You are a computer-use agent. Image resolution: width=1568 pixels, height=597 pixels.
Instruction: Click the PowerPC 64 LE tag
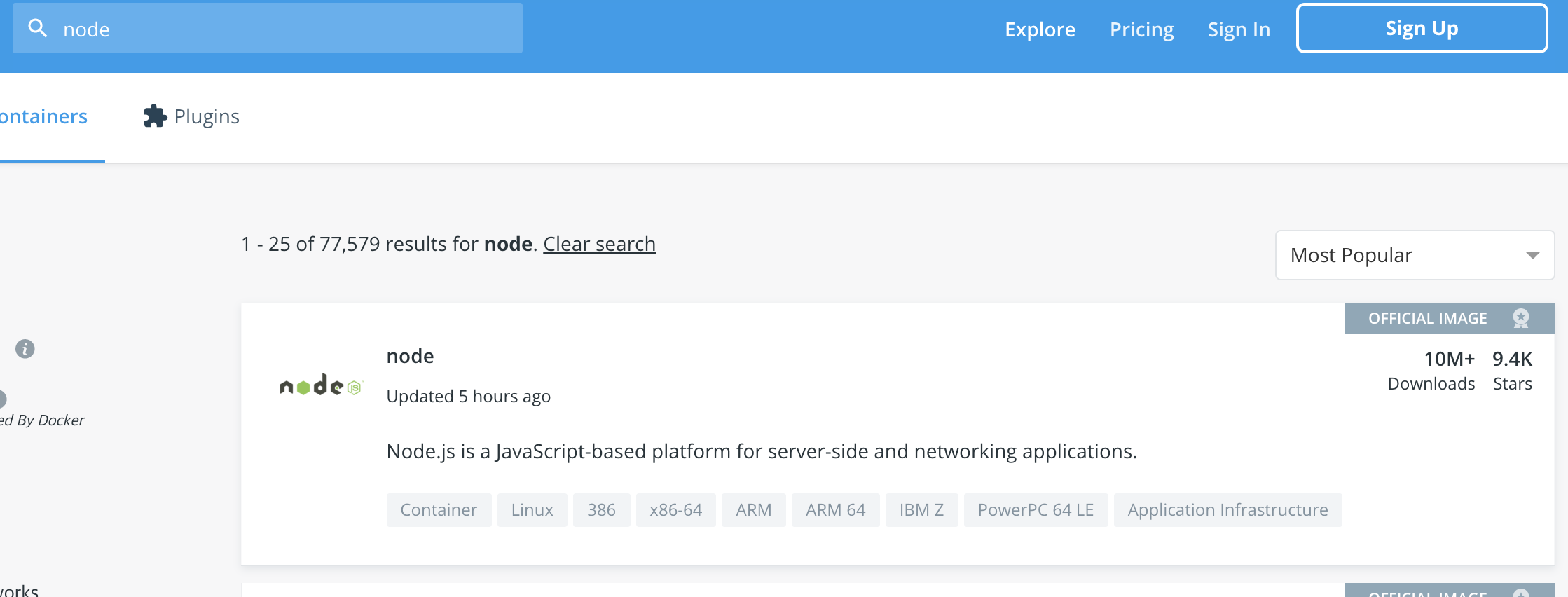tap(1036, 510)
